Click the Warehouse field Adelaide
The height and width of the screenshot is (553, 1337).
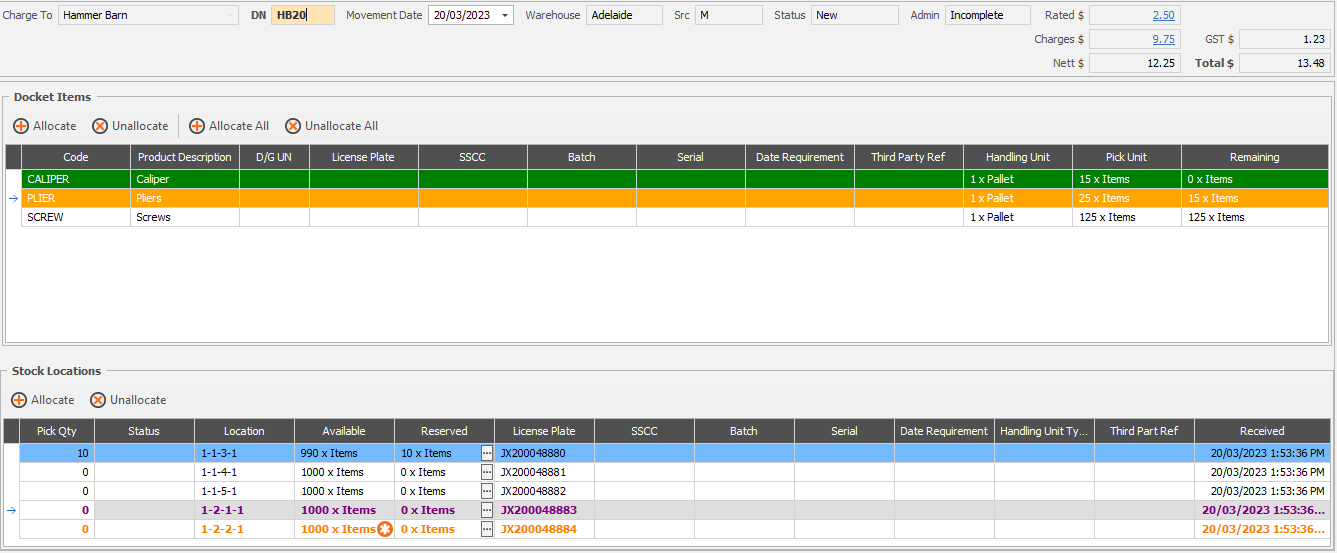(x=625, y=15)
